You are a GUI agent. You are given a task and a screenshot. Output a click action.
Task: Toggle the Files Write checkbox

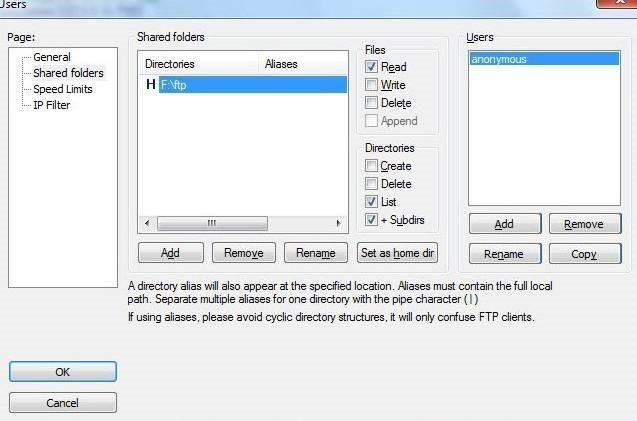click(372, 85)
